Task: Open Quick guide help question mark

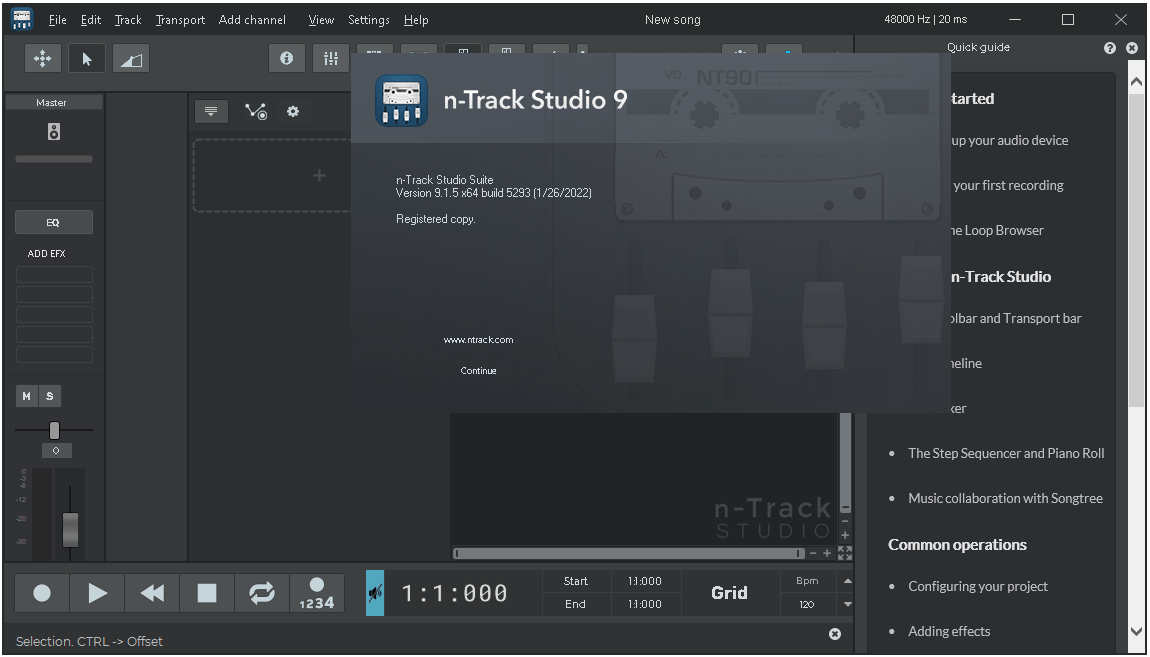Action: coord(1110,48)
